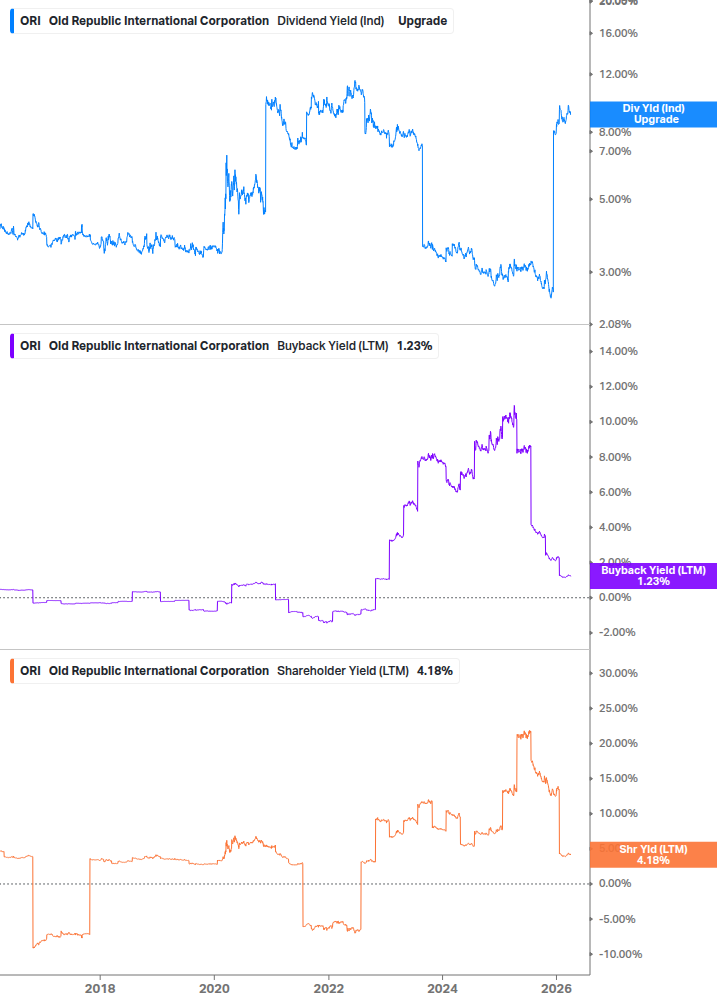
Task: Select the Buyback Yield (LTM) legend label
Action: (333, 346)
